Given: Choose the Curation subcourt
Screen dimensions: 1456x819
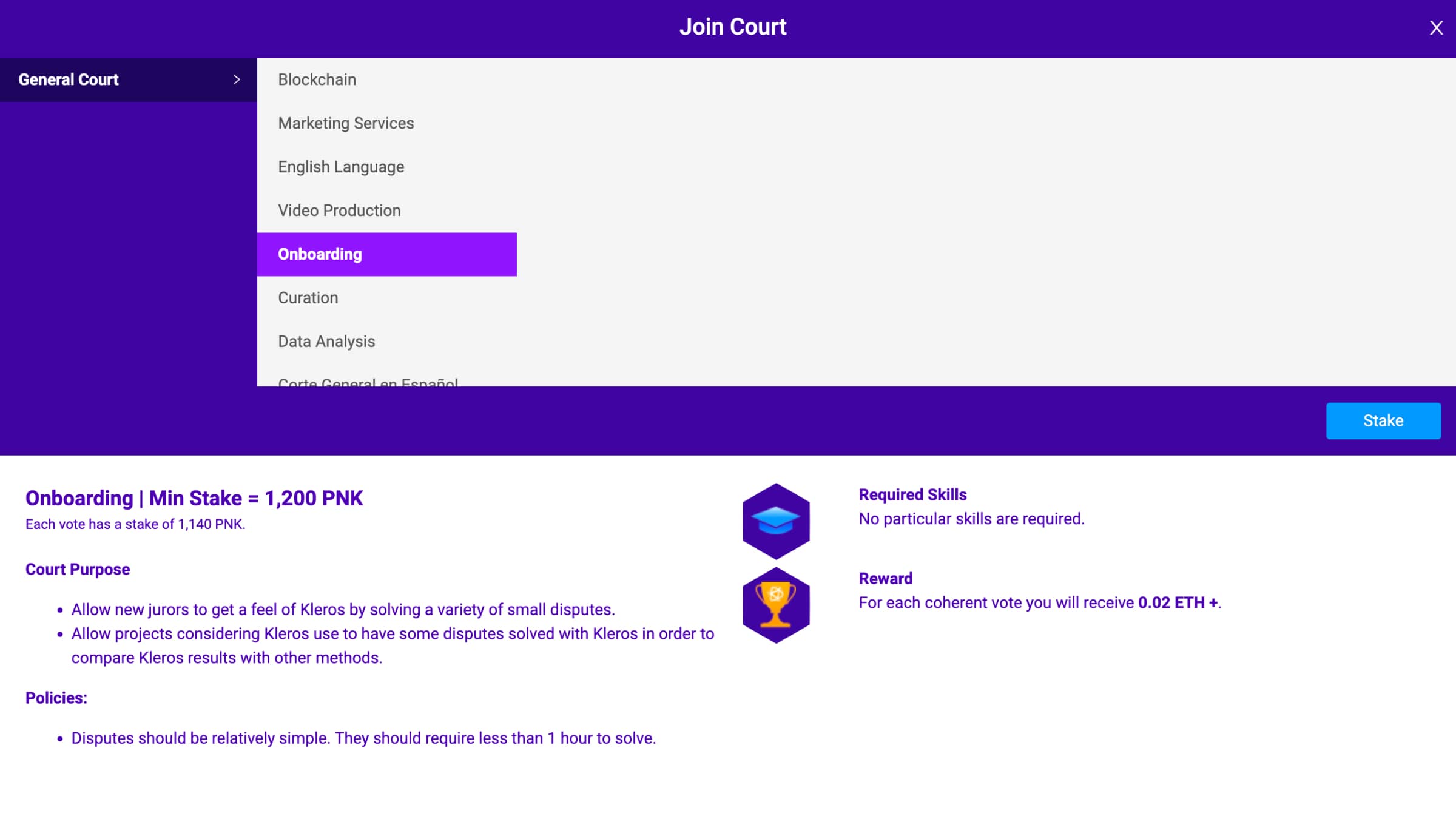Looking at the screenshot, I should pyautogui.click(x=308, y=298).
